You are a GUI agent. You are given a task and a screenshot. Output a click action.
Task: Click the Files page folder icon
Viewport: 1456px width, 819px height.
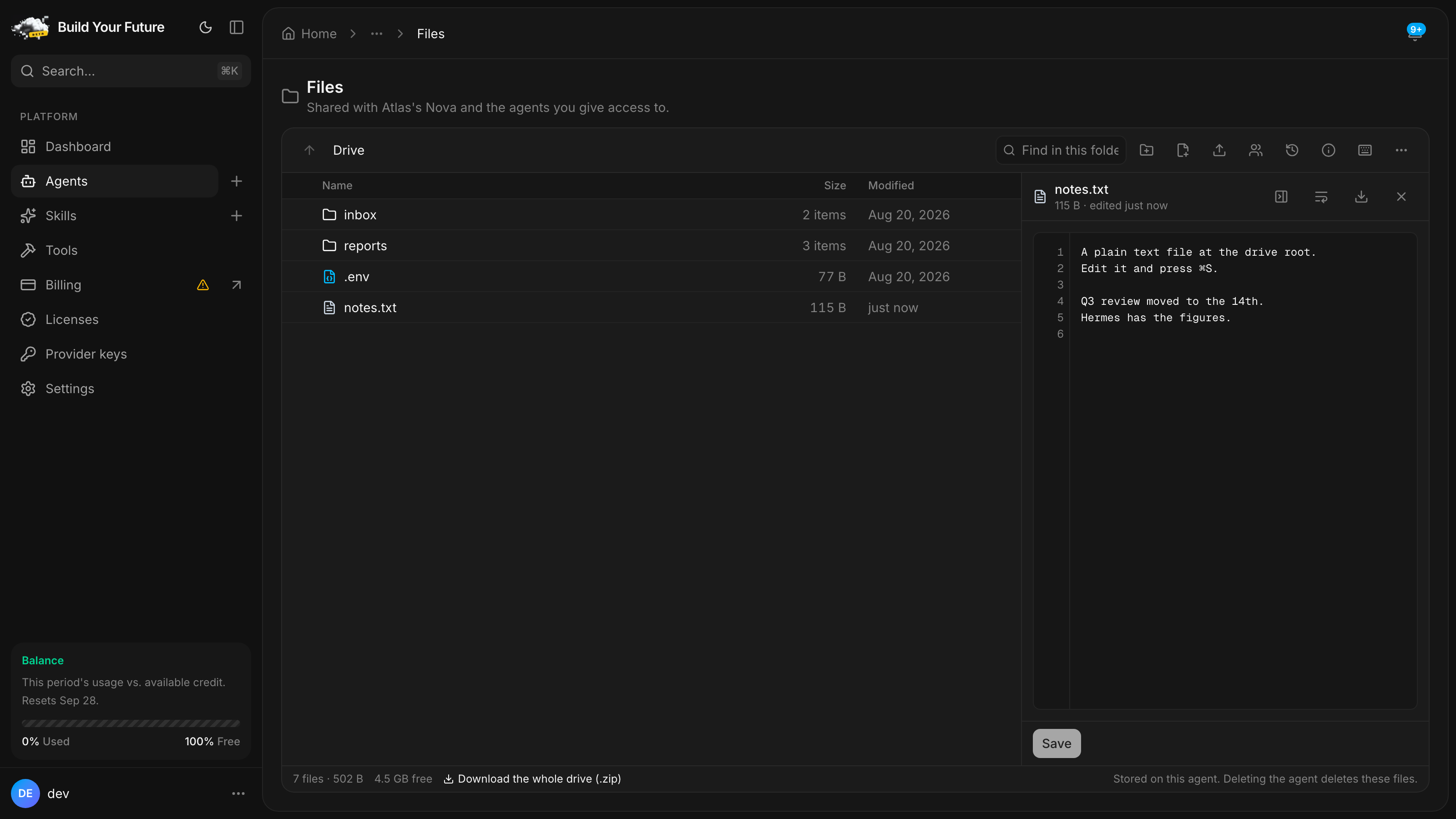(x=290, y=96)
